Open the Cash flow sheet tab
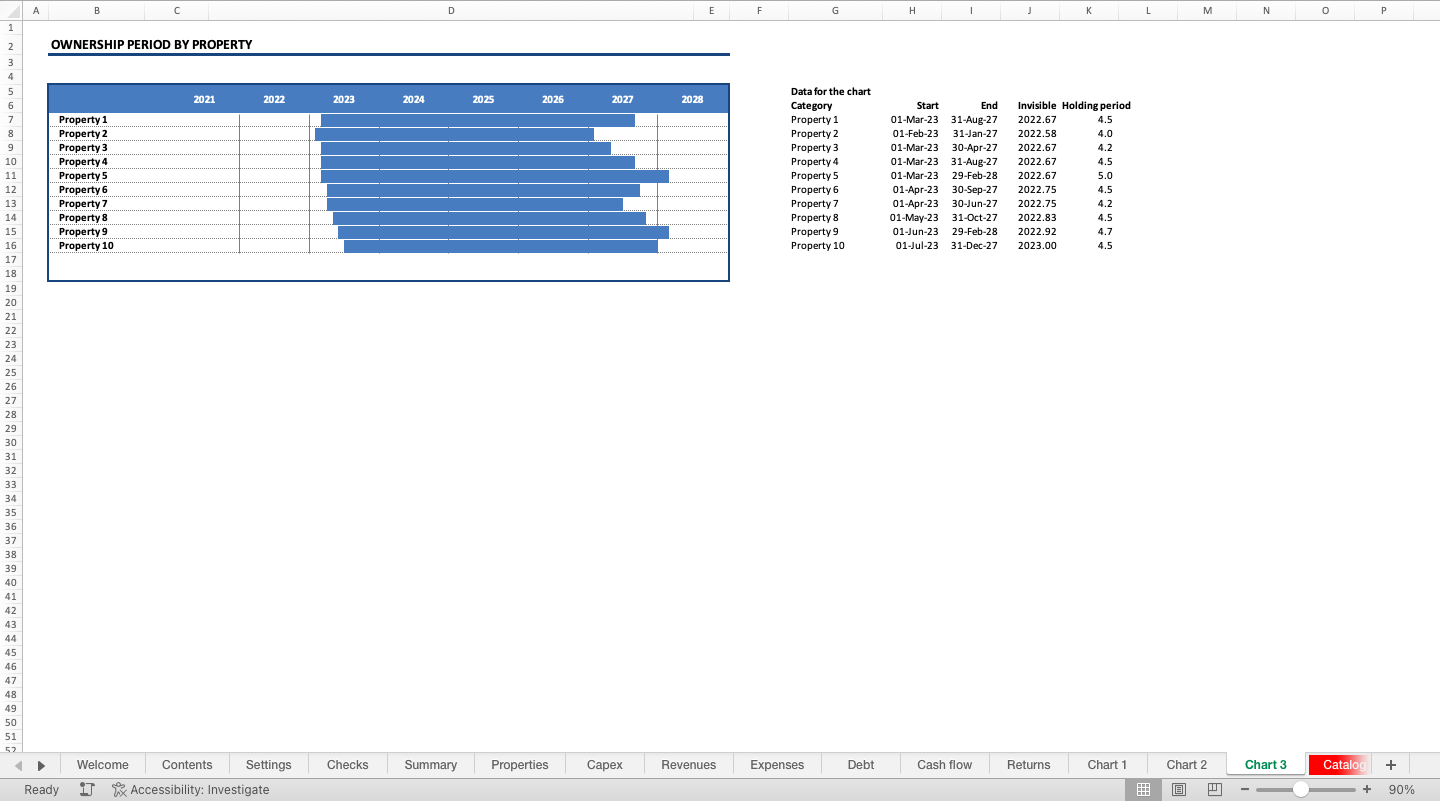The image size is (1440, 801). click(945, 764)
